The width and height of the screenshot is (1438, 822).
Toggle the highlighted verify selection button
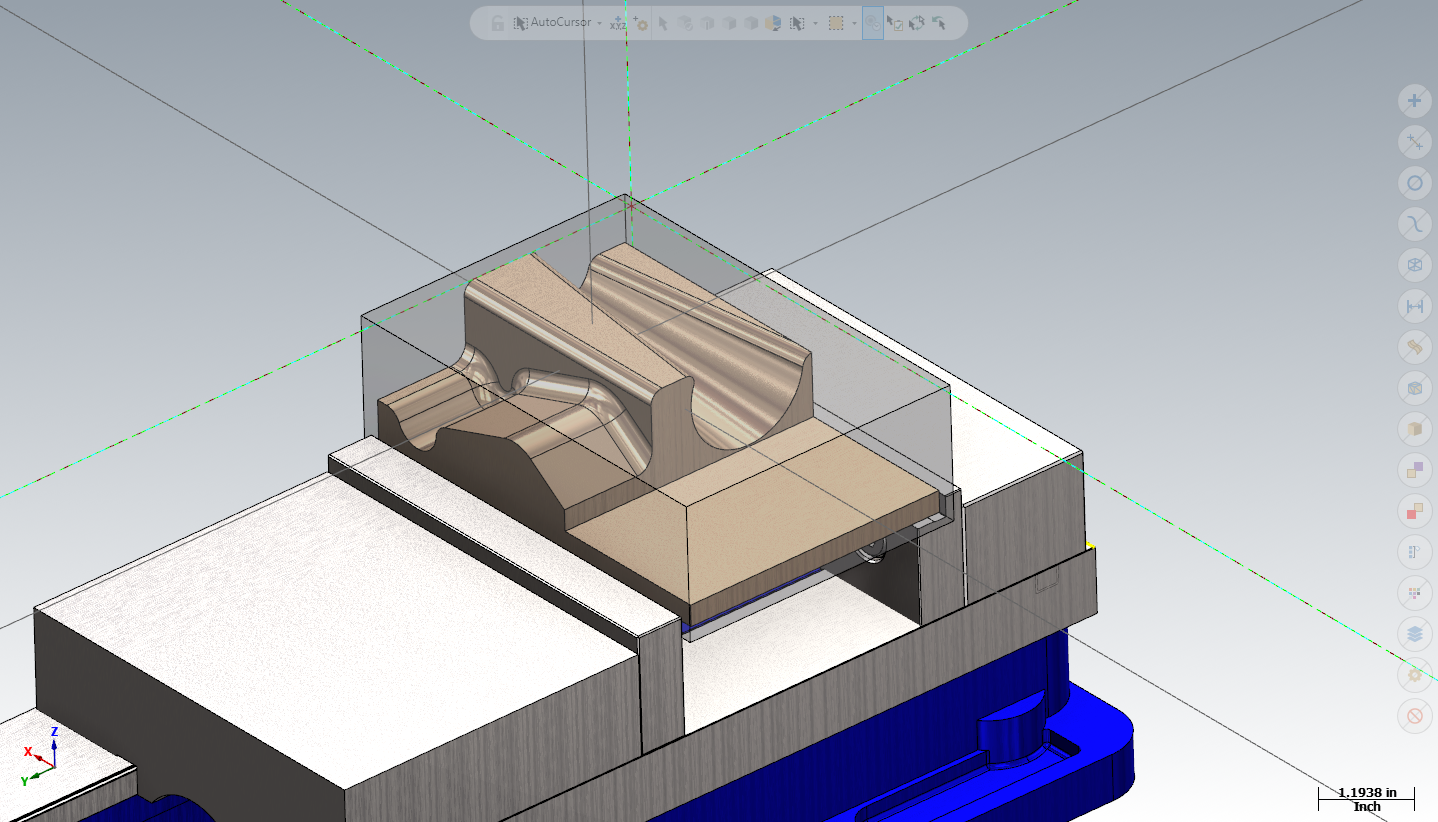tap(873, 23)
